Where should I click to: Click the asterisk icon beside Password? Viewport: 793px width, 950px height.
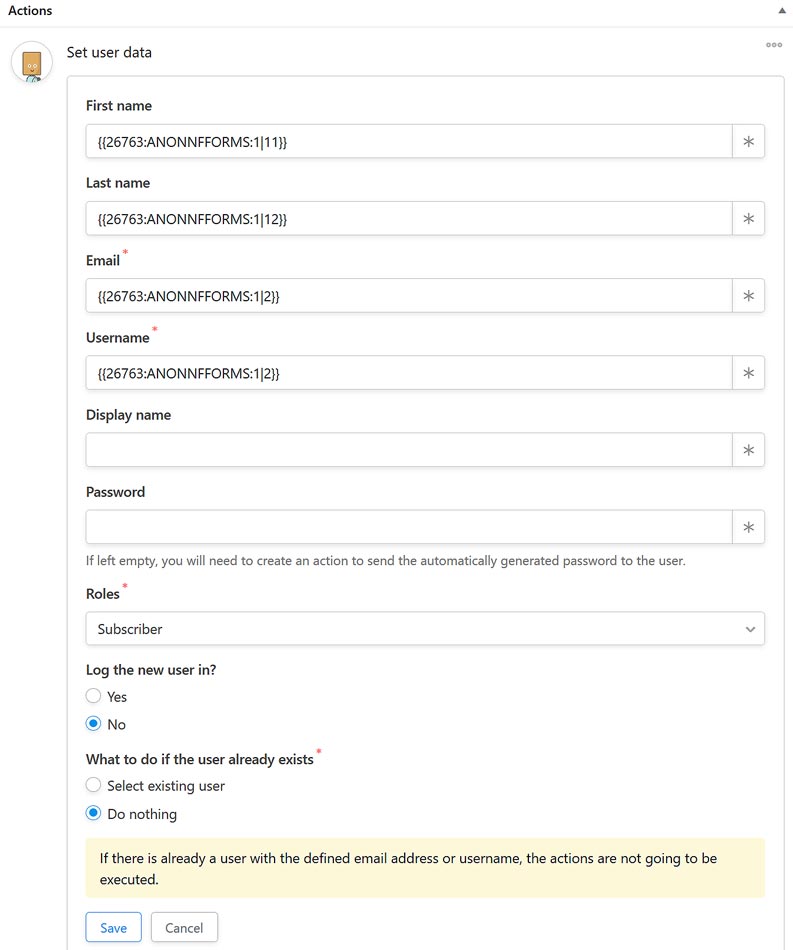pyautogui.click(x=748, y=527)
